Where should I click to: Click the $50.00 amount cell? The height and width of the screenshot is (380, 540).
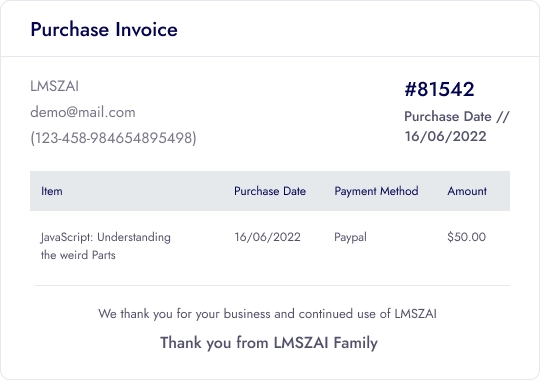[x=467, y=237]
